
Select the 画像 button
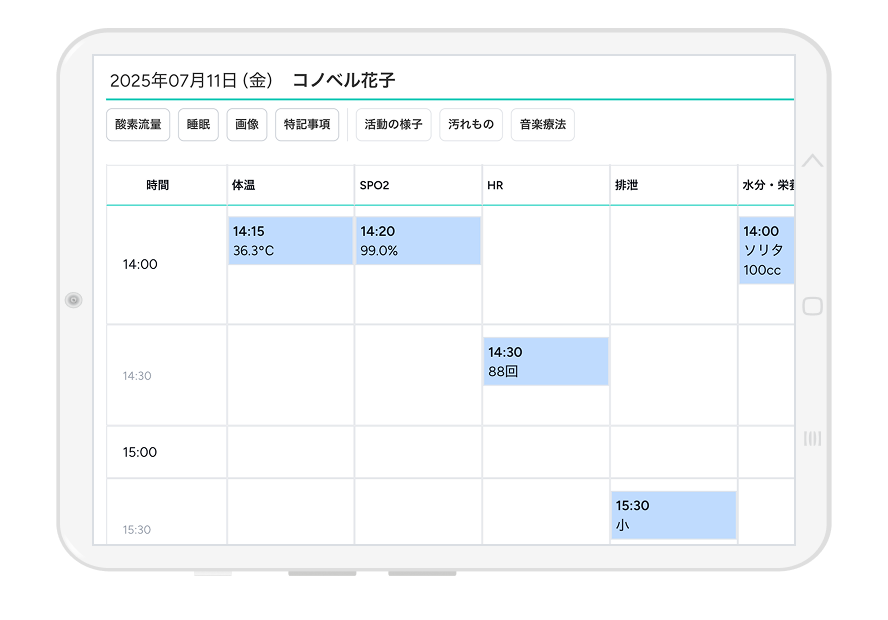247,125
